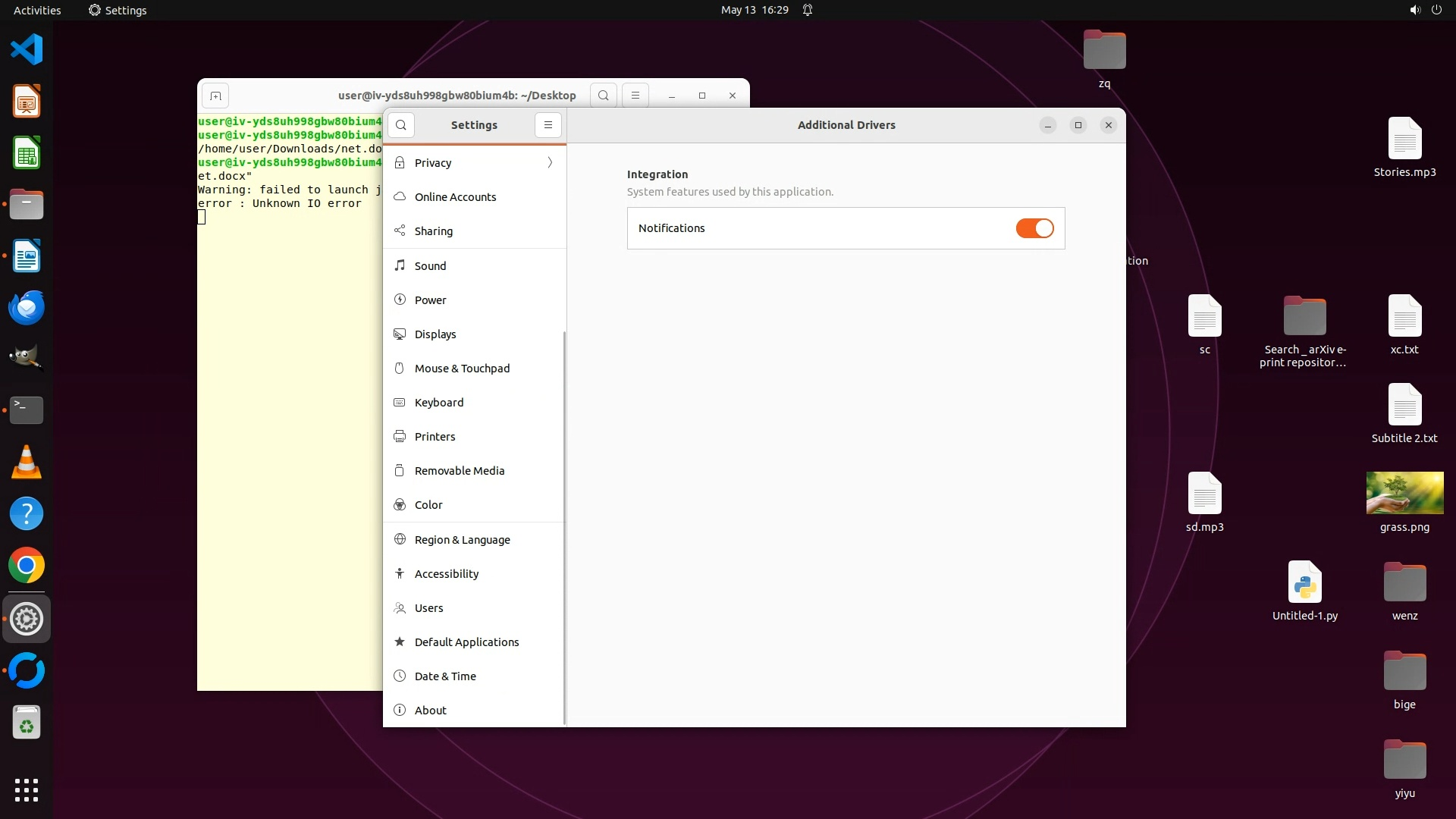
Task: Open the date and time calendar dropdown
Action: coord(754,10)
